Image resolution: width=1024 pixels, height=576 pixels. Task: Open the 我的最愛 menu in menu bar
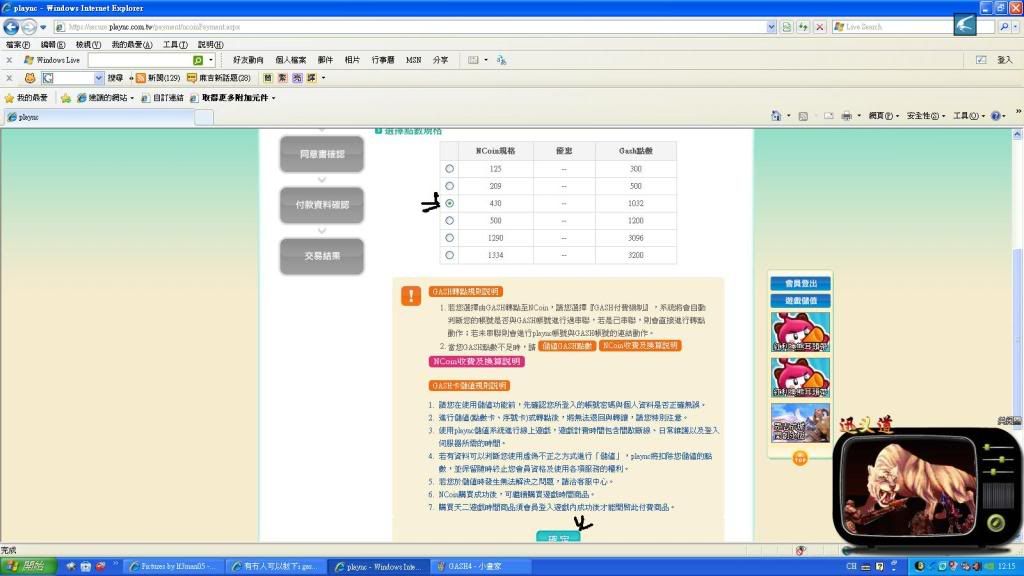click(x=133, y=45)
